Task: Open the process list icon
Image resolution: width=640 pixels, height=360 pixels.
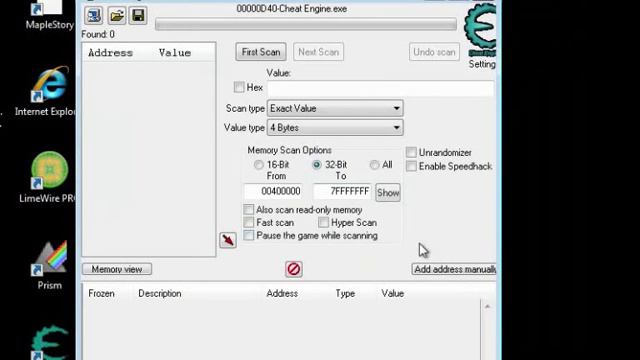Action: tap(93, 16)
